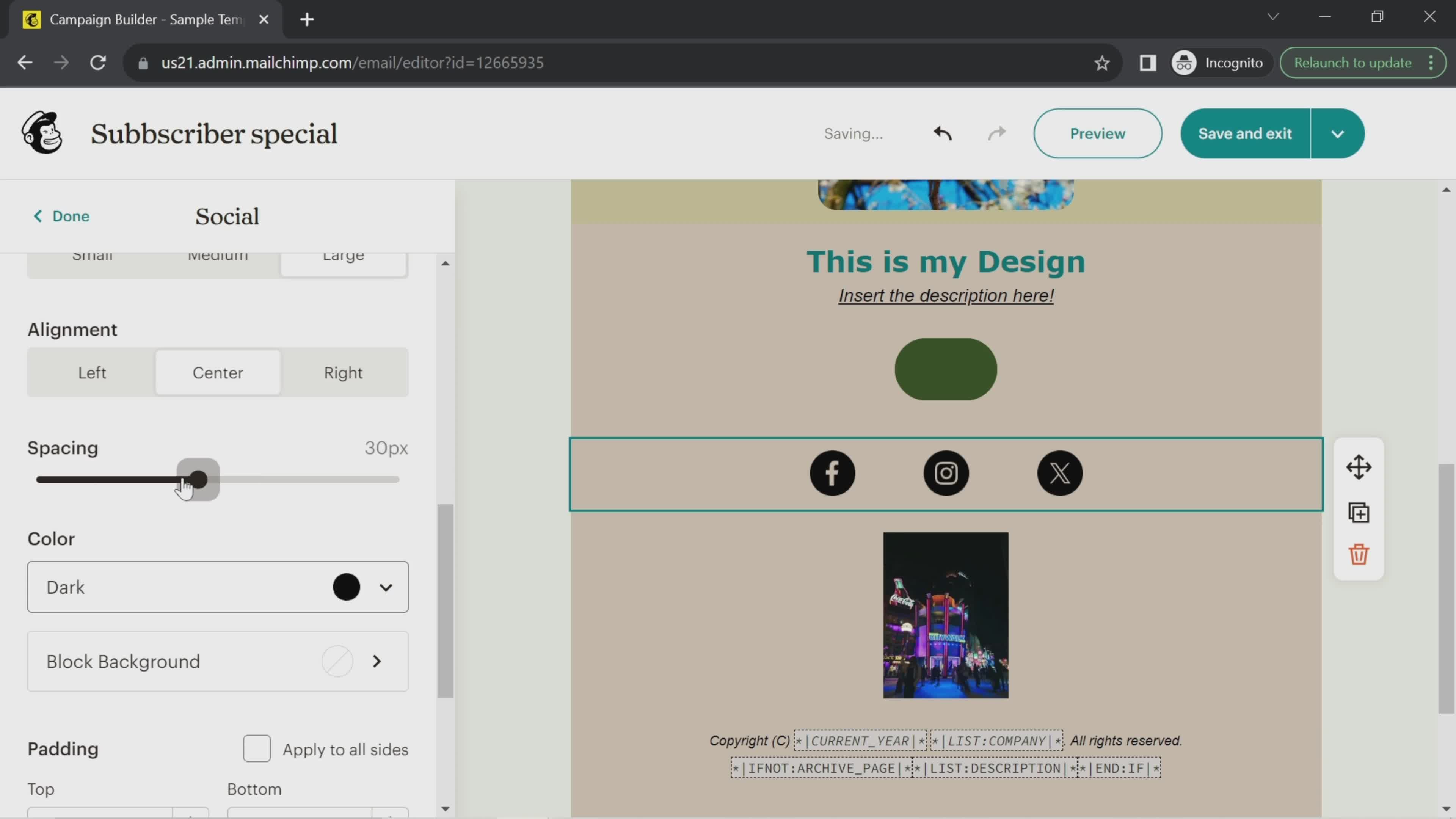Click the Preview button

1097,133
